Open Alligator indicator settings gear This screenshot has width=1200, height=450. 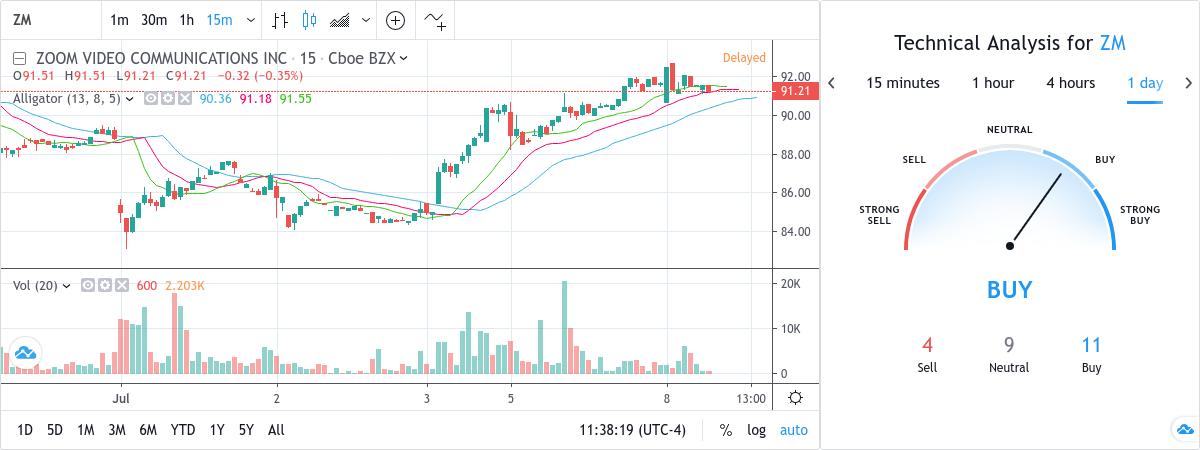tap(166, 98)
